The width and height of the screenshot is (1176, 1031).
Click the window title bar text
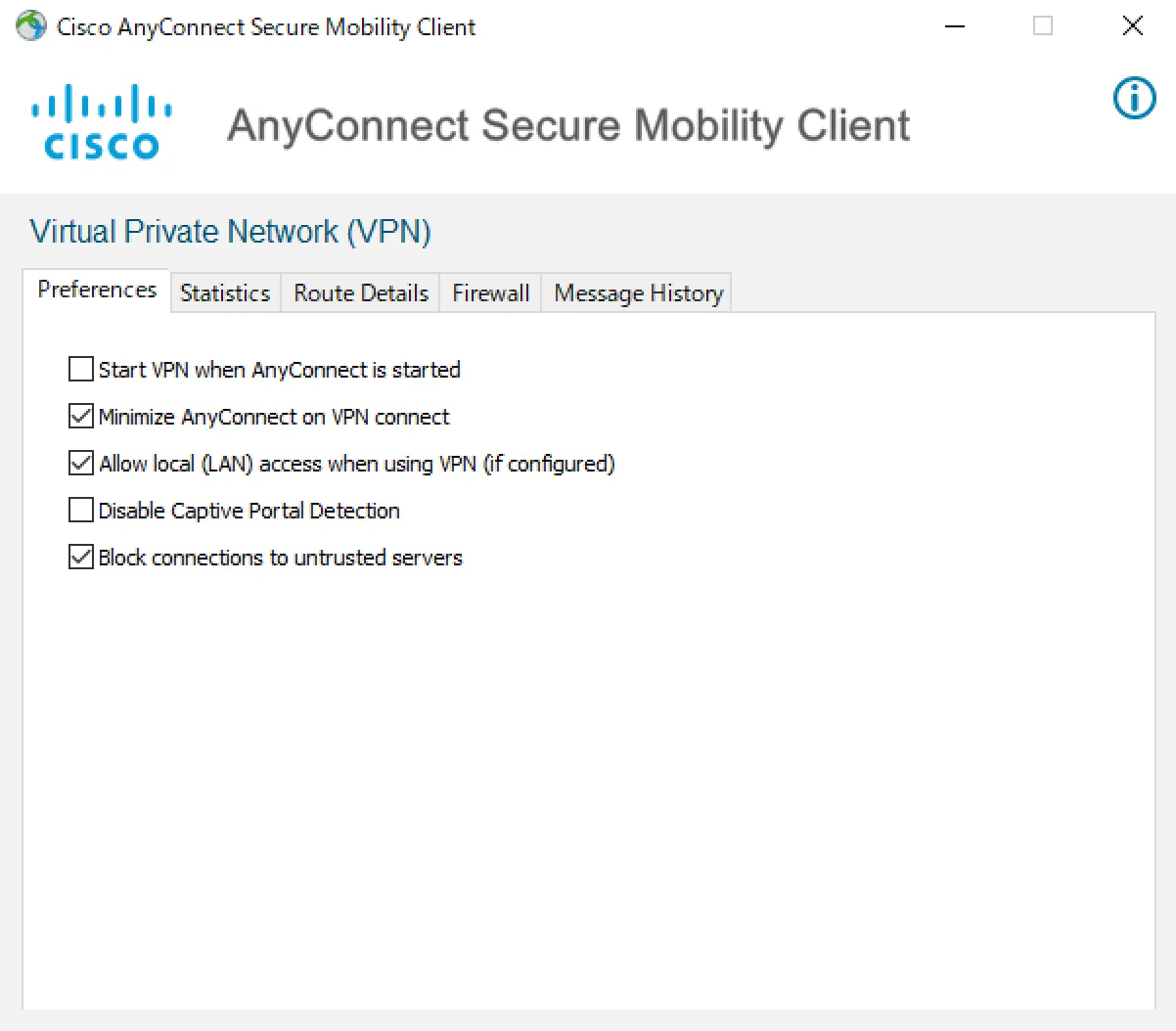266,26
